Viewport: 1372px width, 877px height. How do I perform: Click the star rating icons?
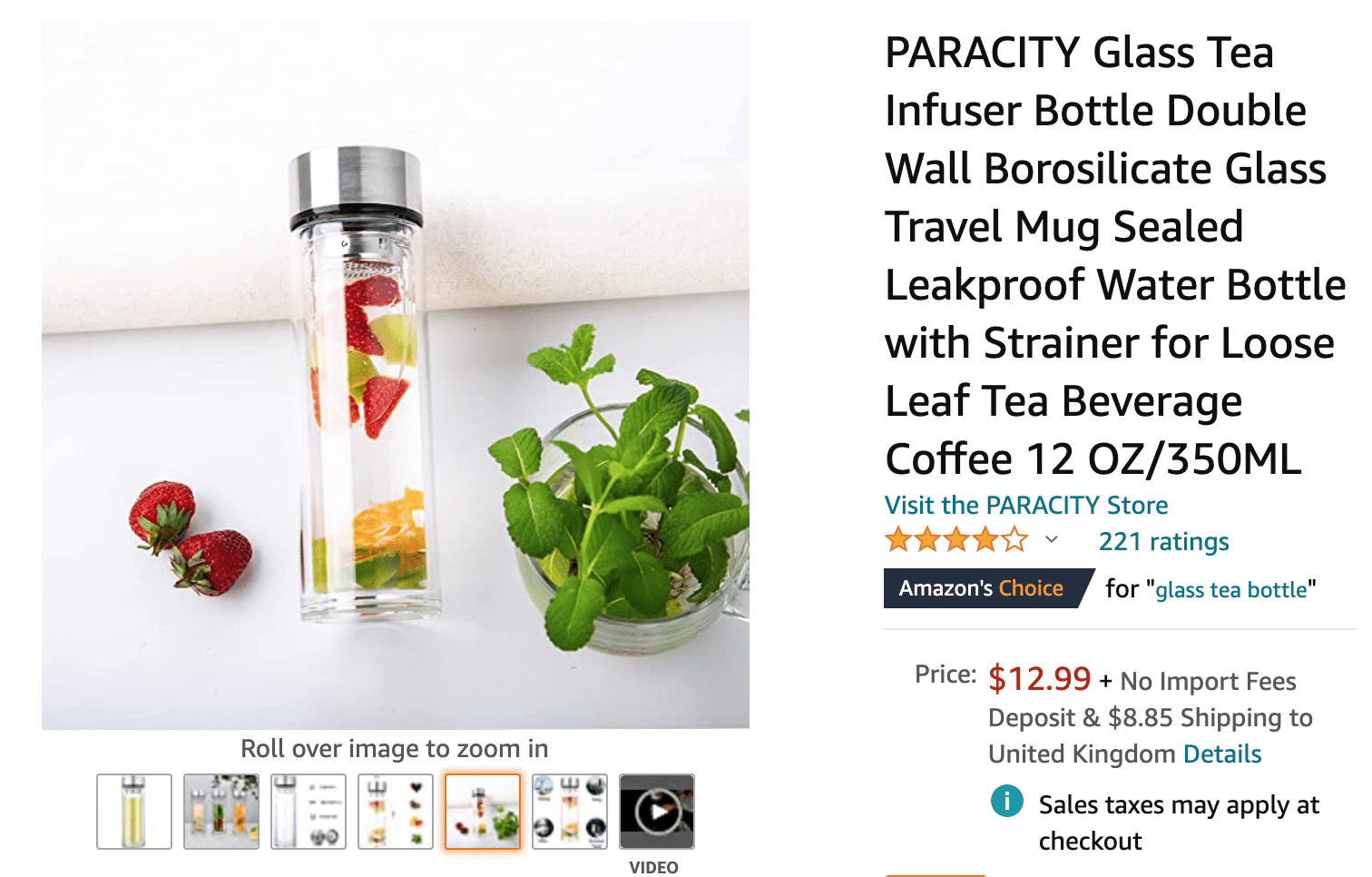tap(956, 541)
